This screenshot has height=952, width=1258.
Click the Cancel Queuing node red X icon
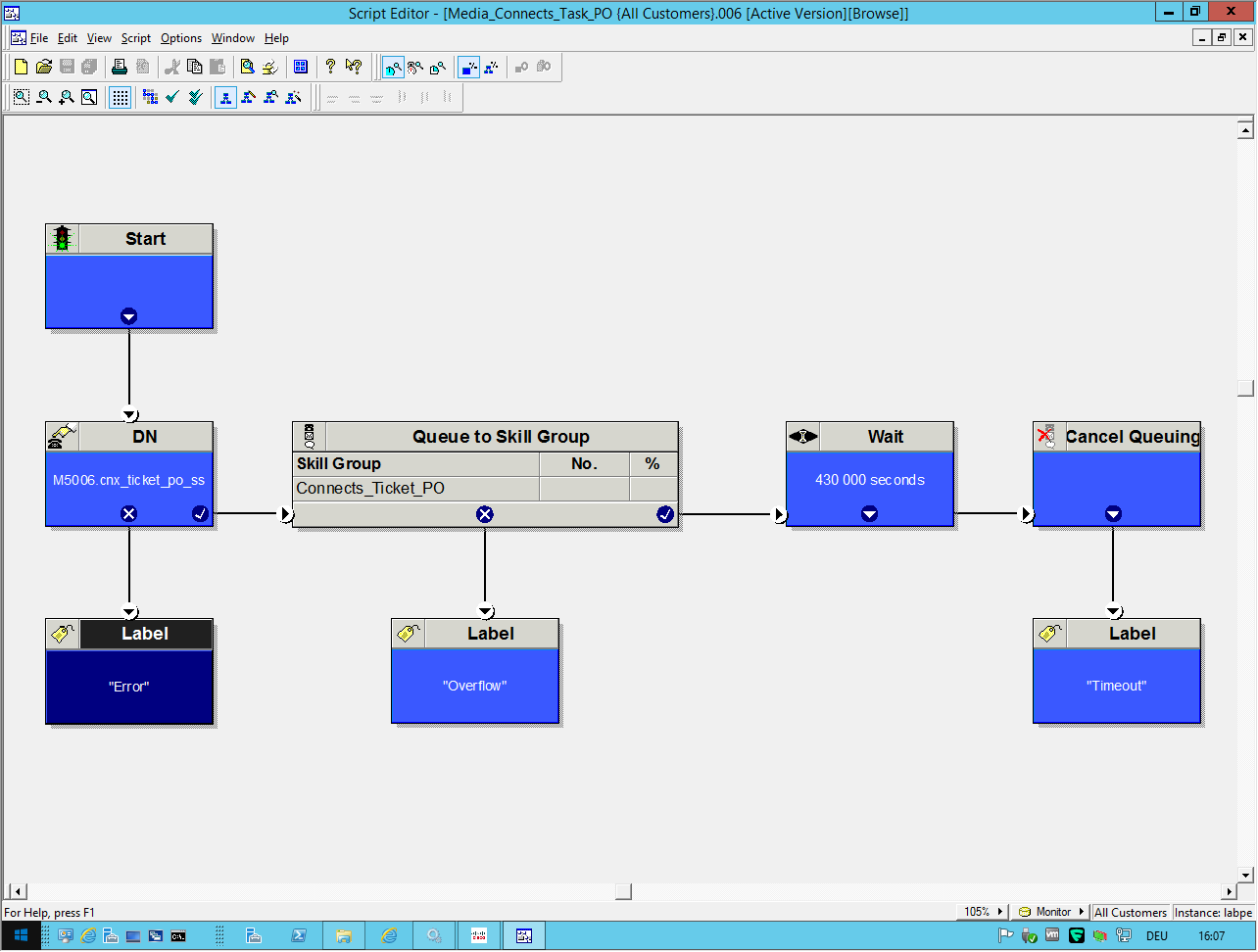[x=1048, y=437]
